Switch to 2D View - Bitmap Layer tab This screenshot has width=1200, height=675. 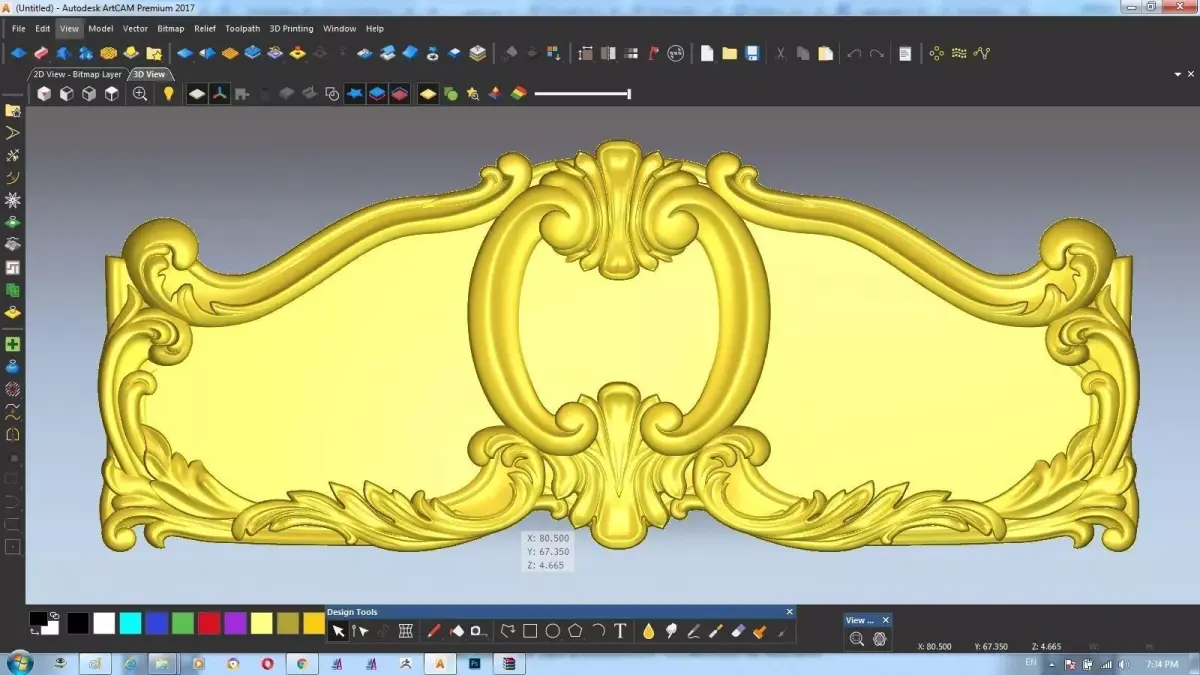[x=77, y=74]
